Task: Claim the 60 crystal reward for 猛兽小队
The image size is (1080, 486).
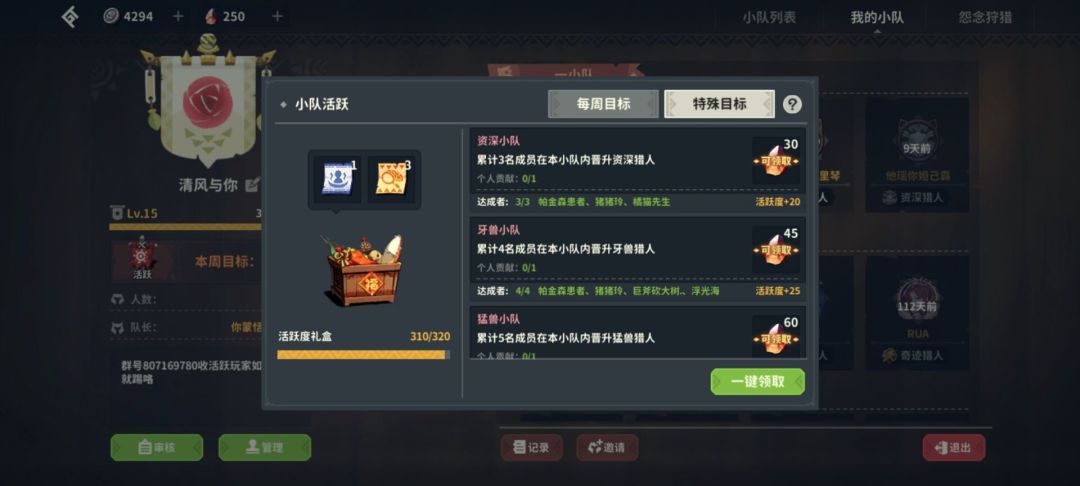Action: coord(776,336)
